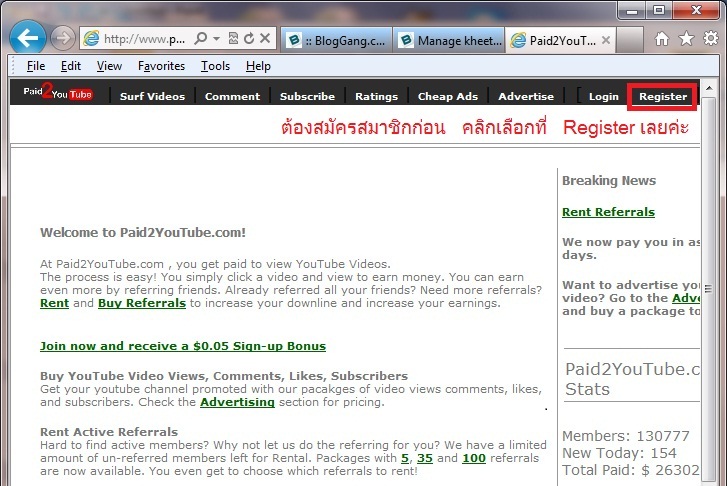Click Join now and receive sign-up bonus
The width and height of the screenshot is (727, 486).
coord(183,346)
